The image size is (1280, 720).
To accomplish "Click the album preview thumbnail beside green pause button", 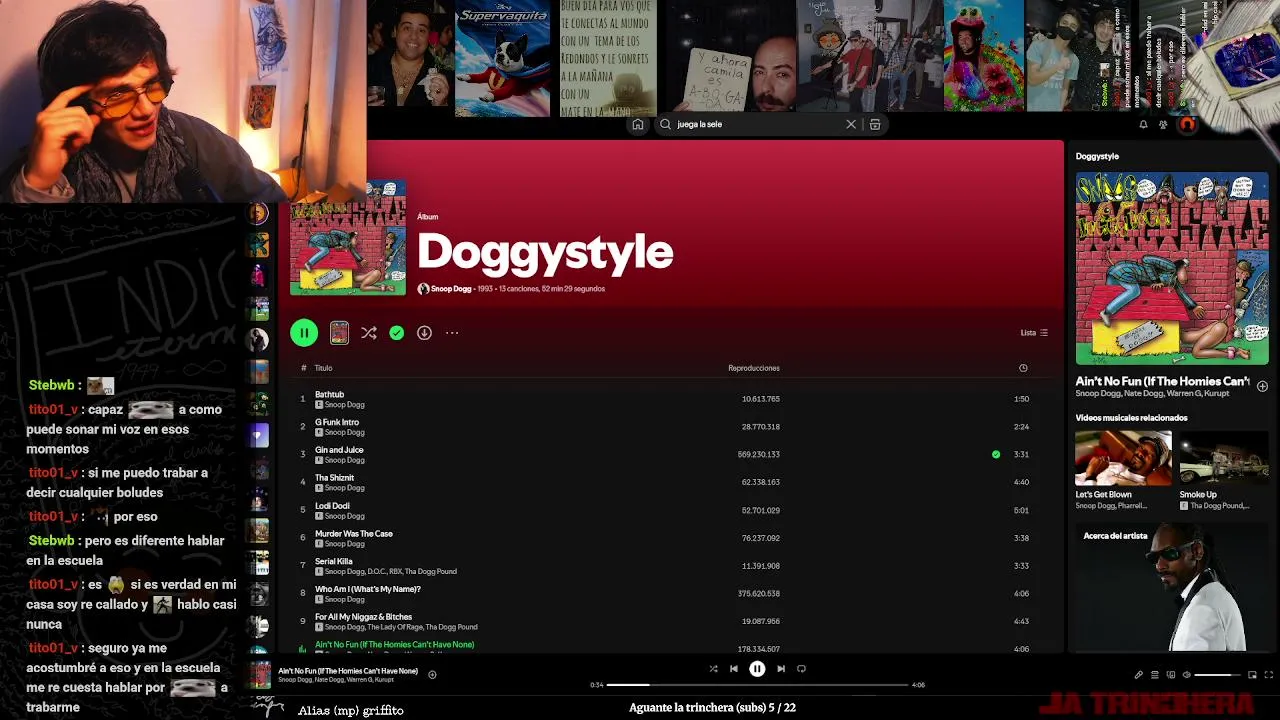I will point(340,333).
